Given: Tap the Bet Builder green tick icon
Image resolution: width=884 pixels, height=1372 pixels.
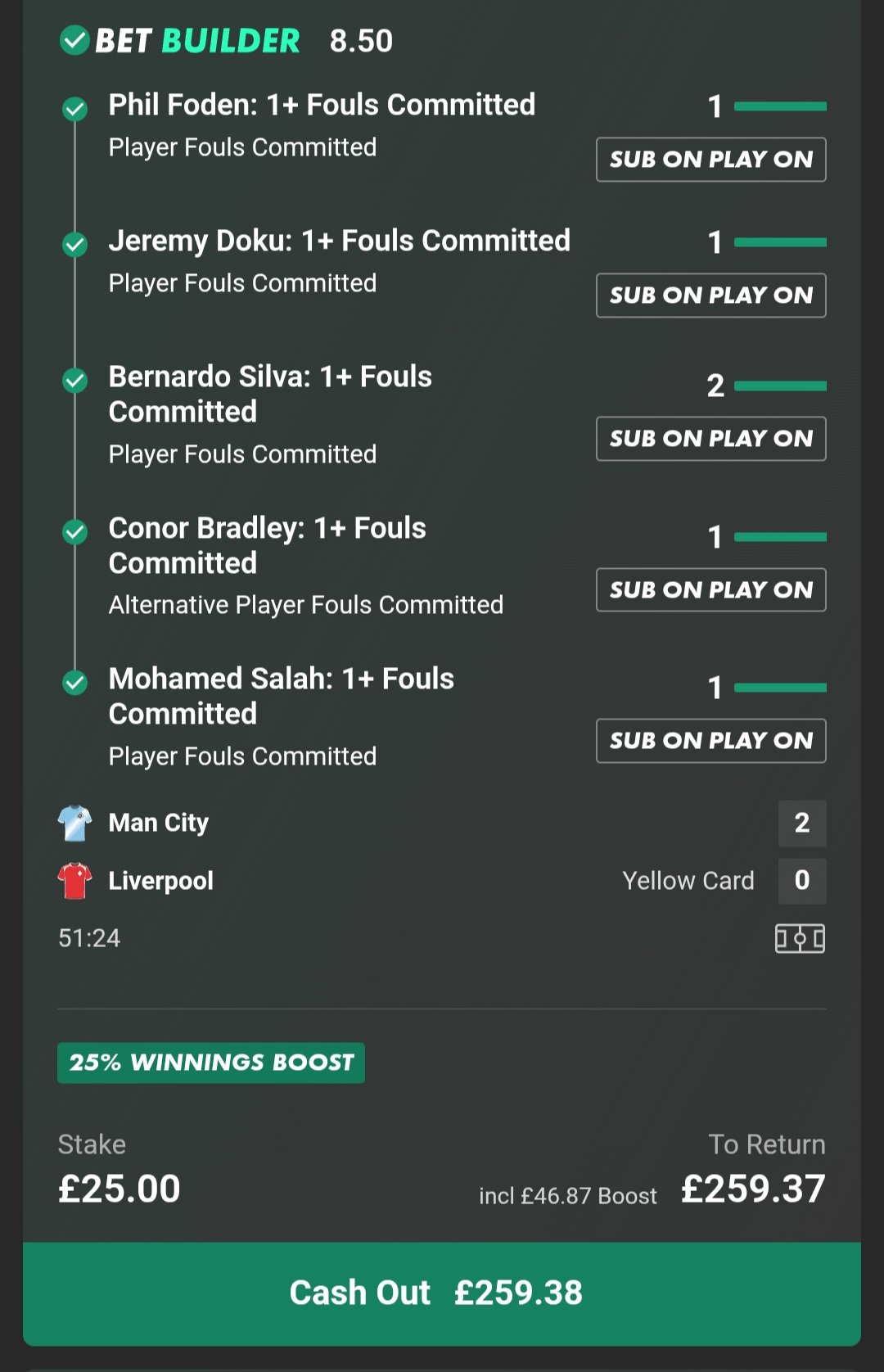Looking at the screenshot, I should pyautogui.click(x=74, y=39).
